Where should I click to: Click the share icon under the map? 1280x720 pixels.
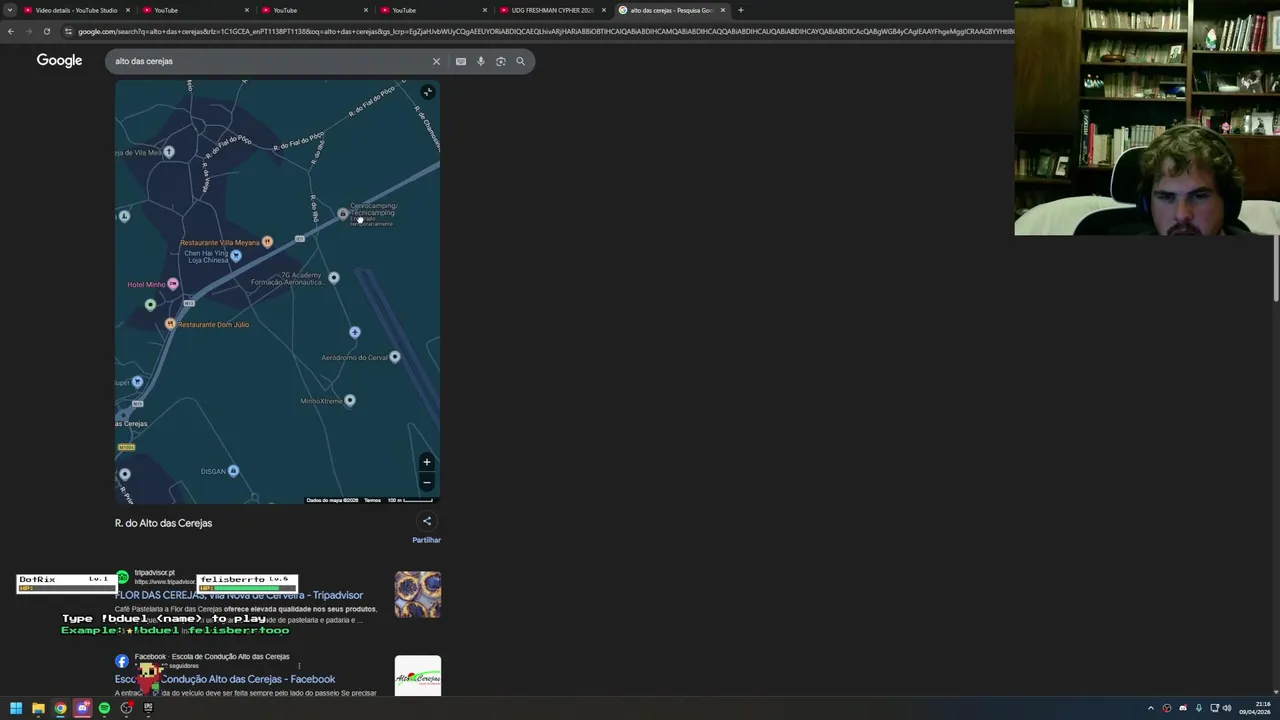427,521
